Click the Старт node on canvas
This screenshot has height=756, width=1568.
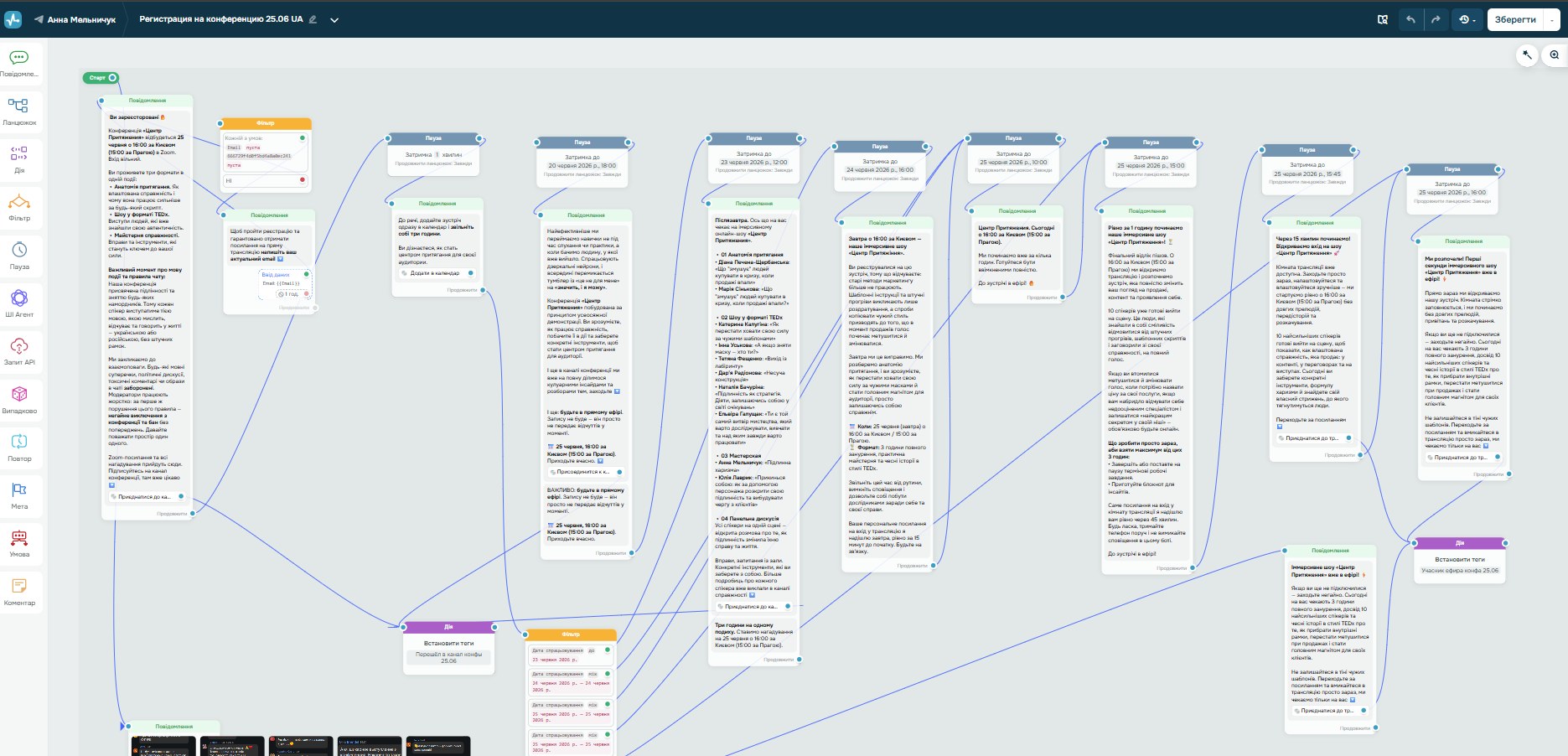click(x=101, y=78)
